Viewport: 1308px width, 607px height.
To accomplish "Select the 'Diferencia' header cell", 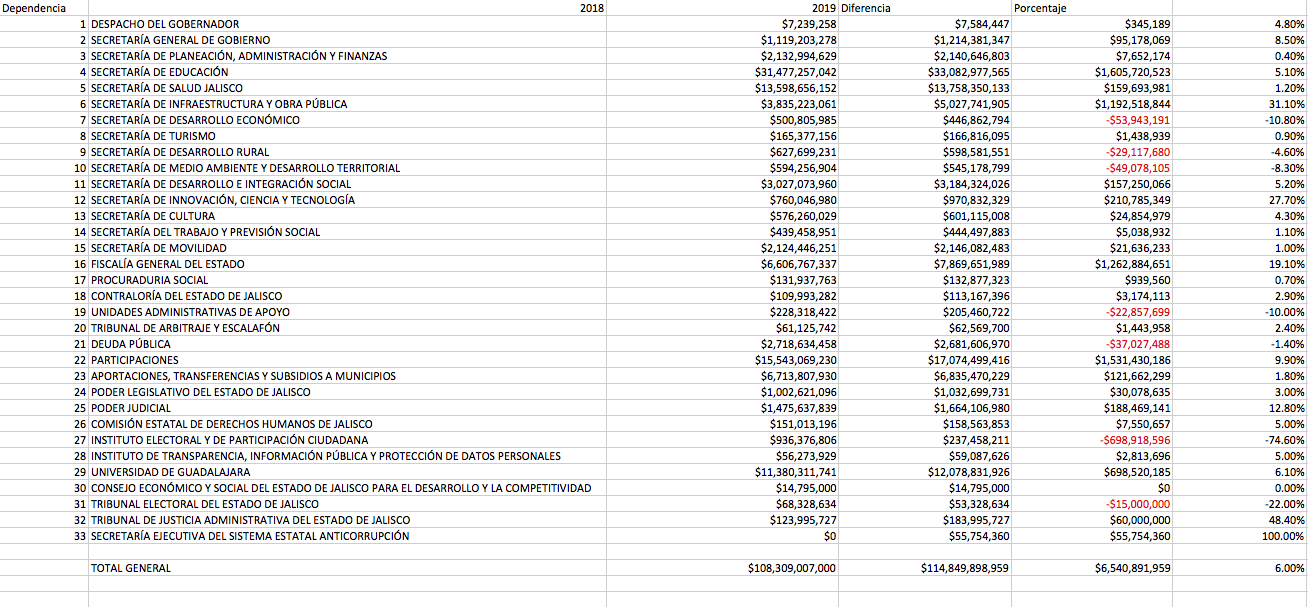I will point(925,8).
